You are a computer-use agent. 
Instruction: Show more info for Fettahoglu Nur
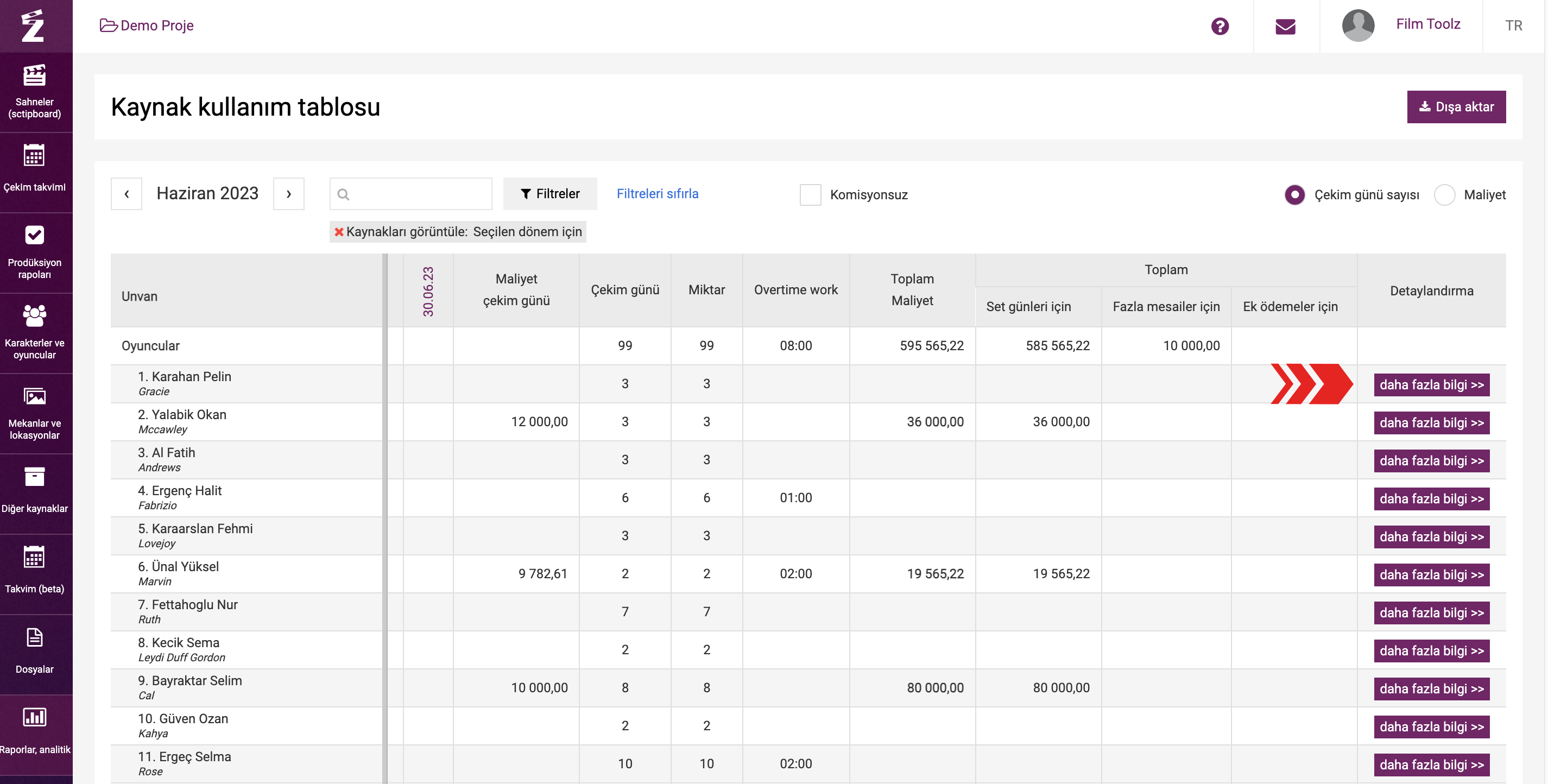[1431, 613]
